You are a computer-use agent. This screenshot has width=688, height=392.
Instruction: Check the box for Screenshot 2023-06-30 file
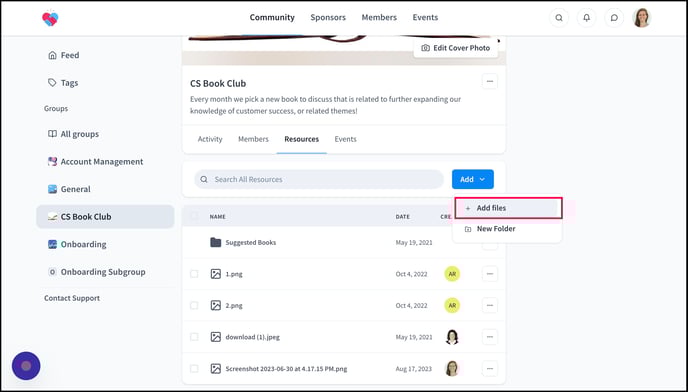coord(194,369)
